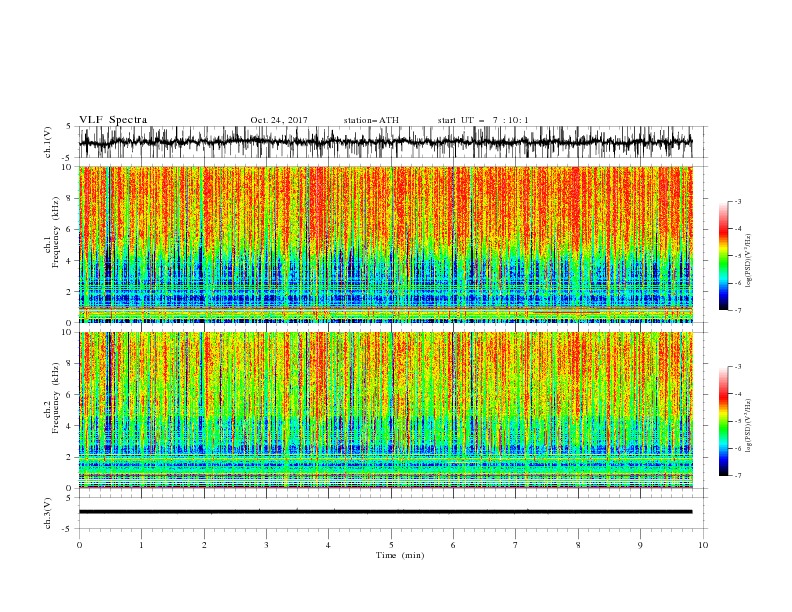The height and width of the screenshot is (612, 792).
Task: Click inside the ch.1 spectrogram panel
Action: pyautogui.click(x=385, y=244)
